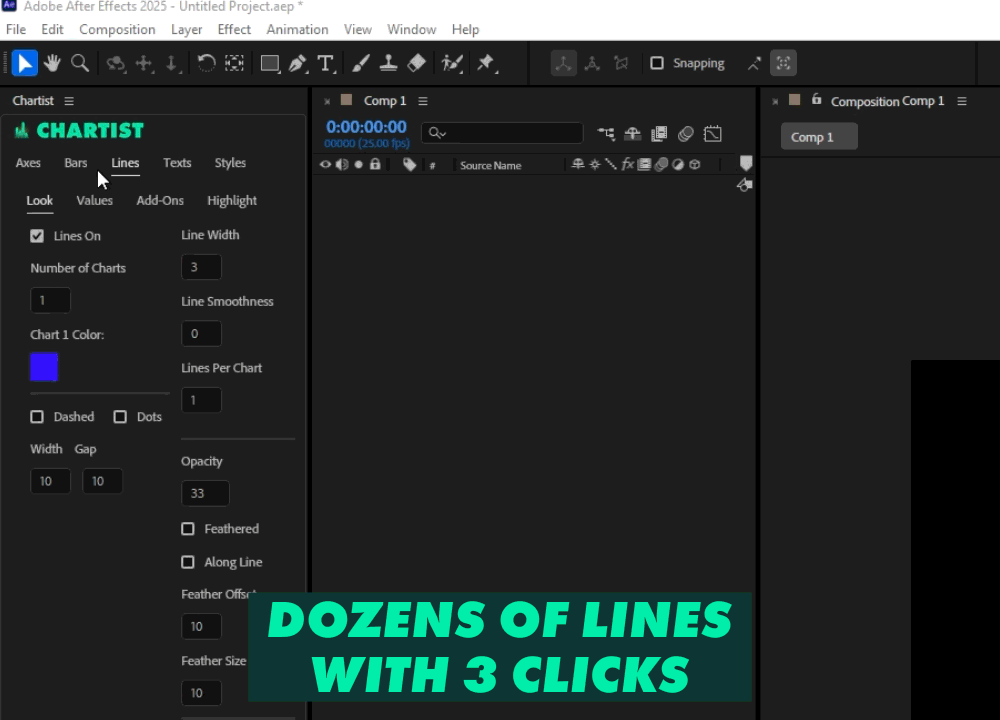Enable the Snapping checkbox
Screen dimensions: 1000x720
pyautogui.click(x=657, y=63)
